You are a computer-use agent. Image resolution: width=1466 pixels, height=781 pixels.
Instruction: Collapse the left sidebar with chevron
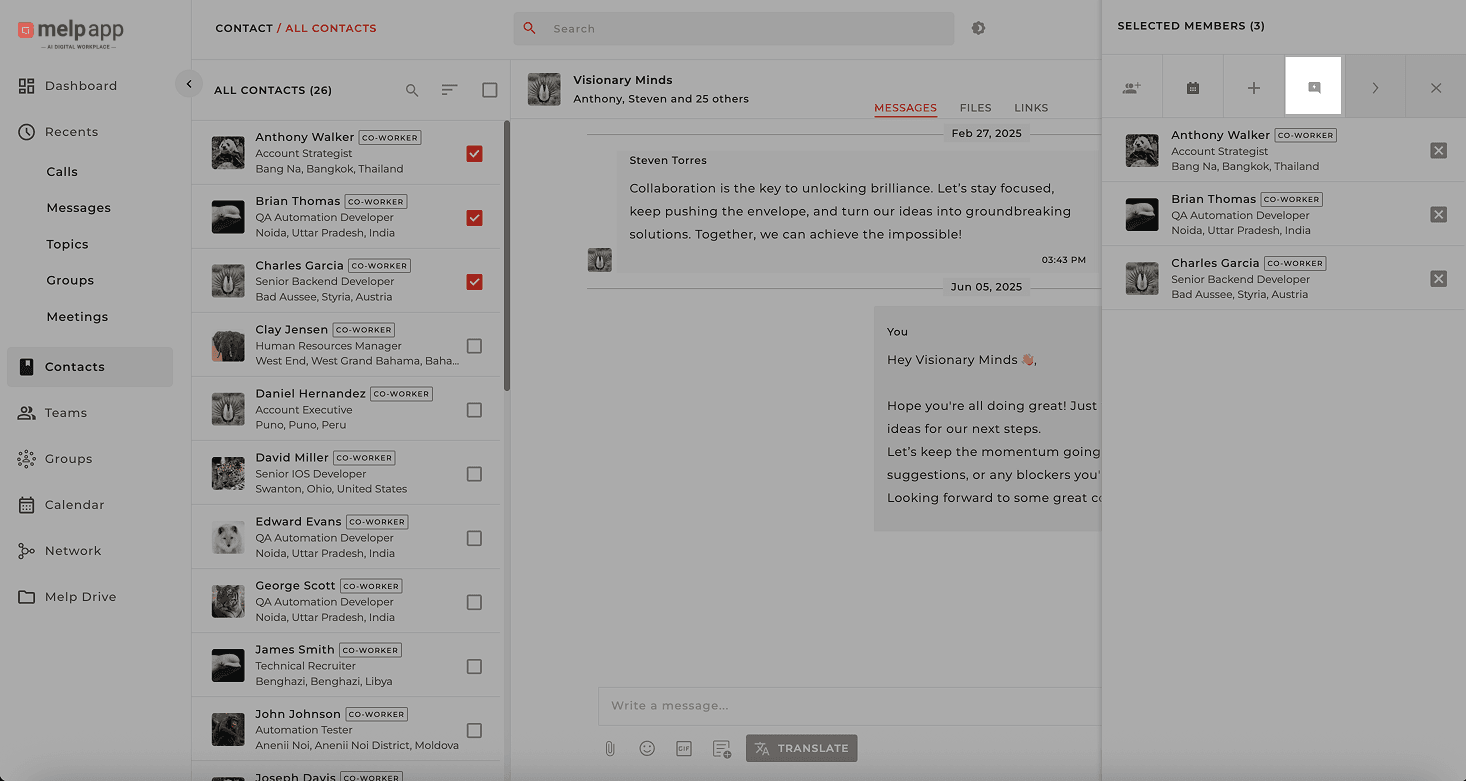tap(189, 84)
